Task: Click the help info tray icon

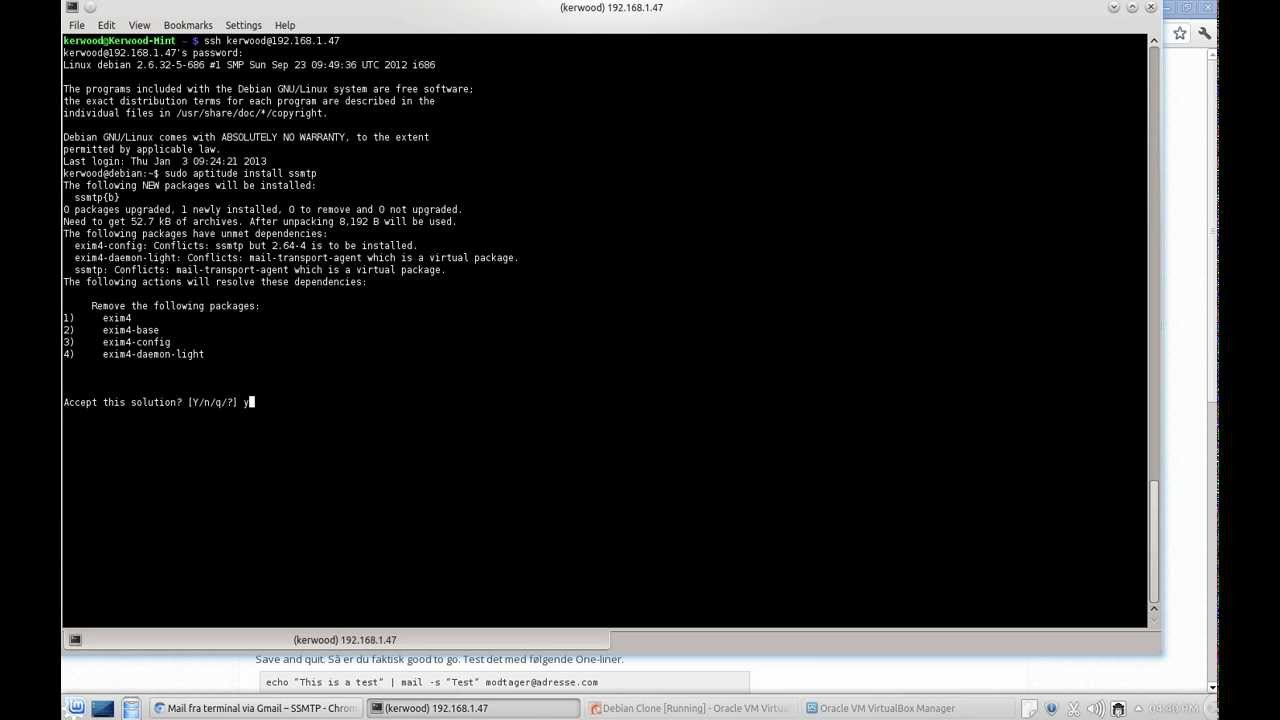Action: point(1051,708)
